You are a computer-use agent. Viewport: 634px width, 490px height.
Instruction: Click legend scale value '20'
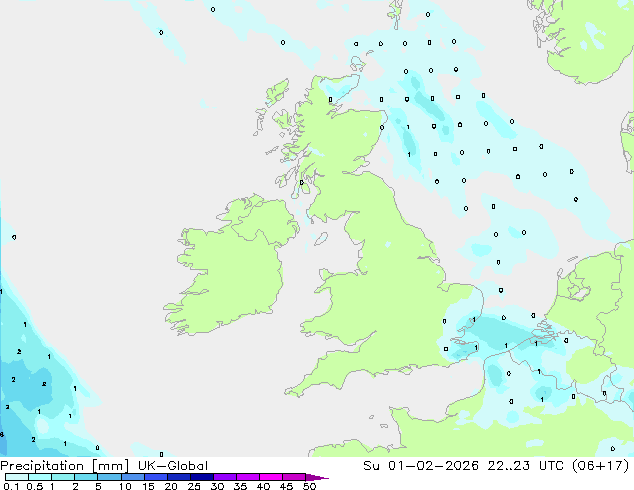pyautogui.click(x=171, y=486)
